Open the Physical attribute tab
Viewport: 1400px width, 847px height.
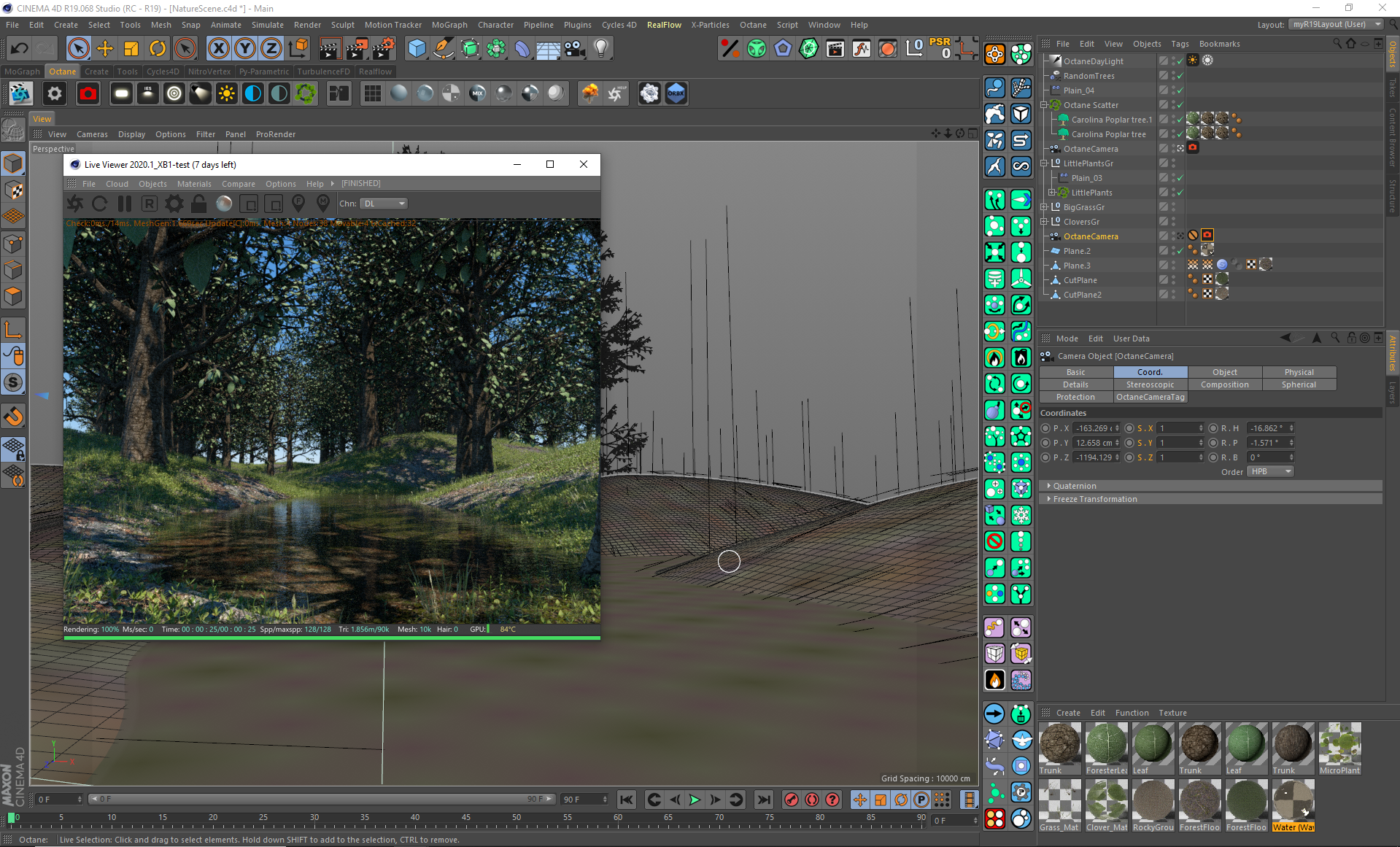point(1299,372)
